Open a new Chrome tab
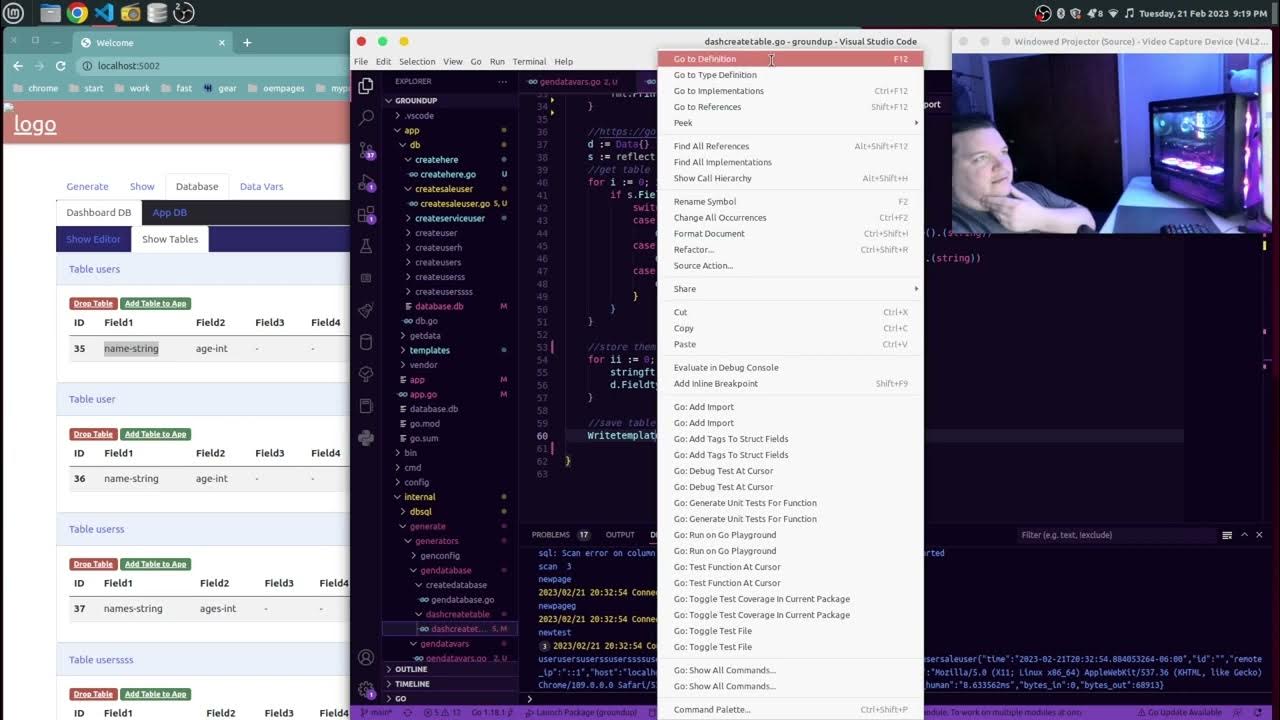Image resolution: width=1280 pixels, height=720 pixels. click(x=247, y=42)
